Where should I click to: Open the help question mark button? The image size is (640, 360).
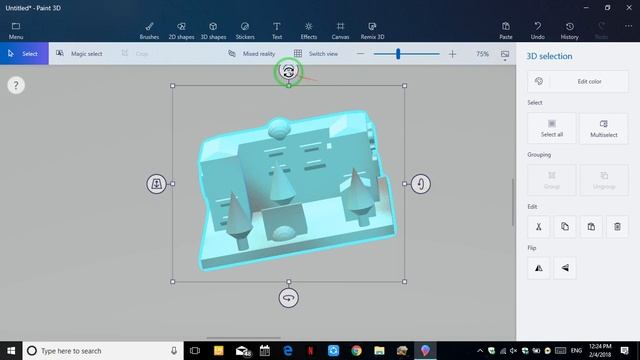(16, 85)
